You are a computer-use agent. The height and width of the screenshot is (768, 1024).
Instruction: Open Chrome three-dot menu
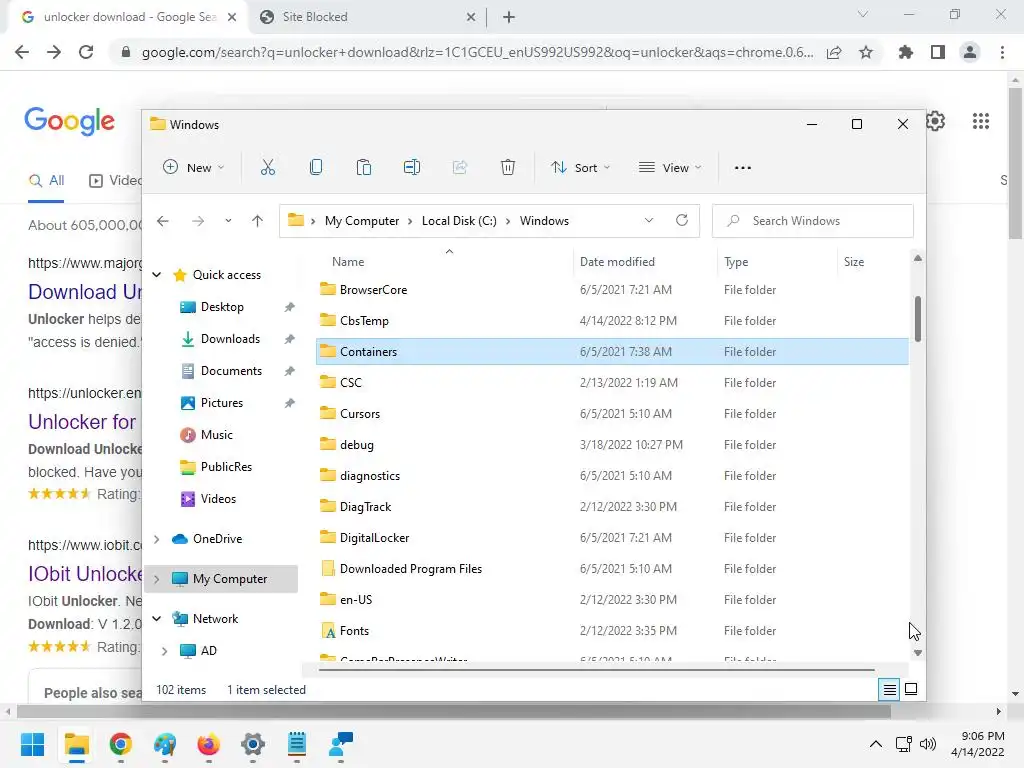[1002, 52]
